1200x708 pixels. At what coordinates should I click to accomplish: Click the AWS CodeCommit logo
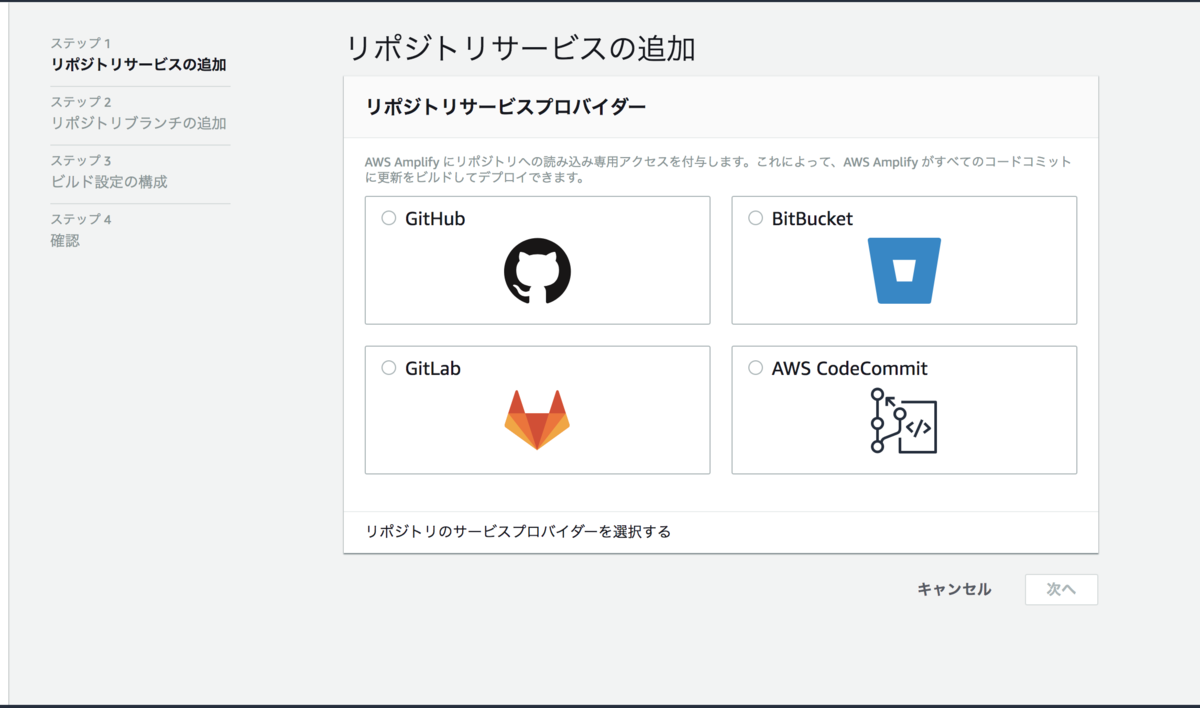903,421
